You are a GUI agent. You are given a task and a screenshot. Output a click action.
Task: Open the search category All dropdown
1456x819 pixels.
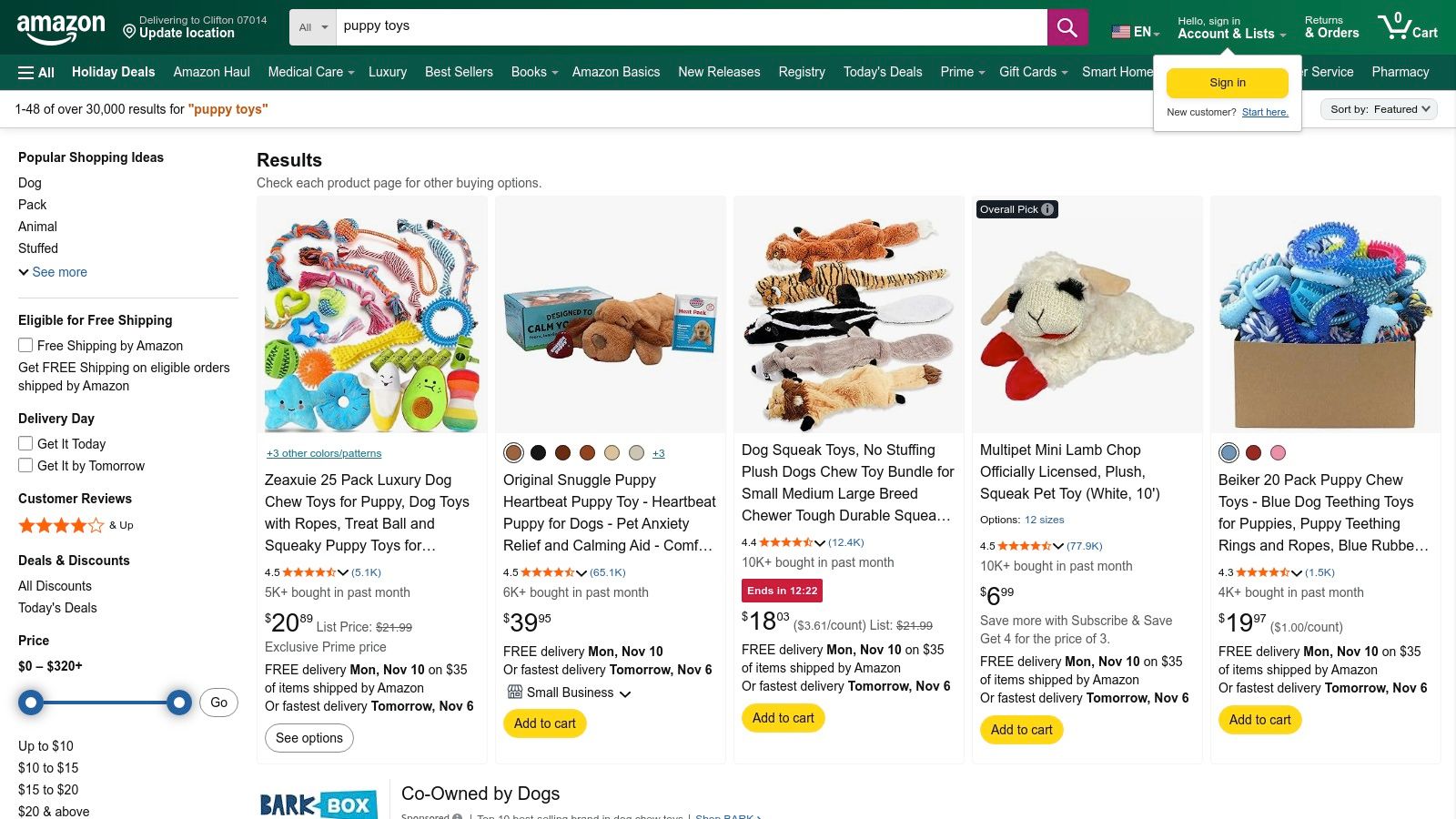click(313, 27)
